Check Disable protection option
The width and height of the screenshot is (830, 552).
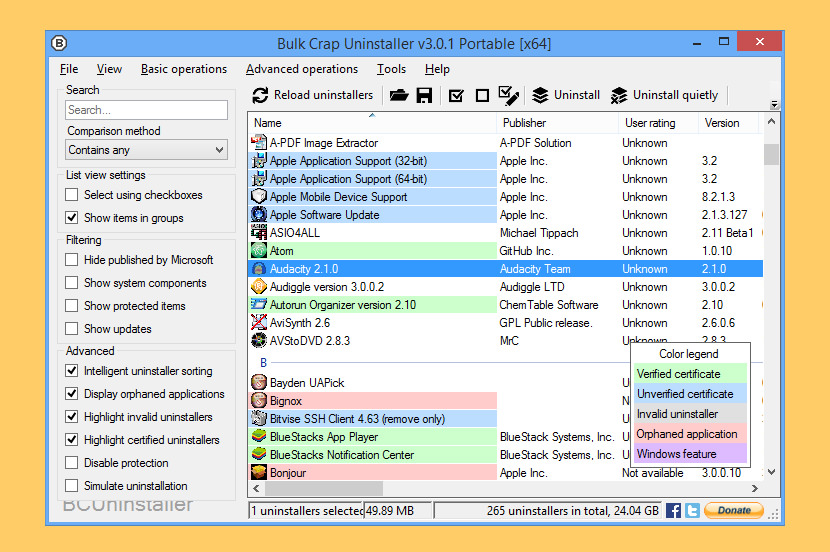click(71, 463)
